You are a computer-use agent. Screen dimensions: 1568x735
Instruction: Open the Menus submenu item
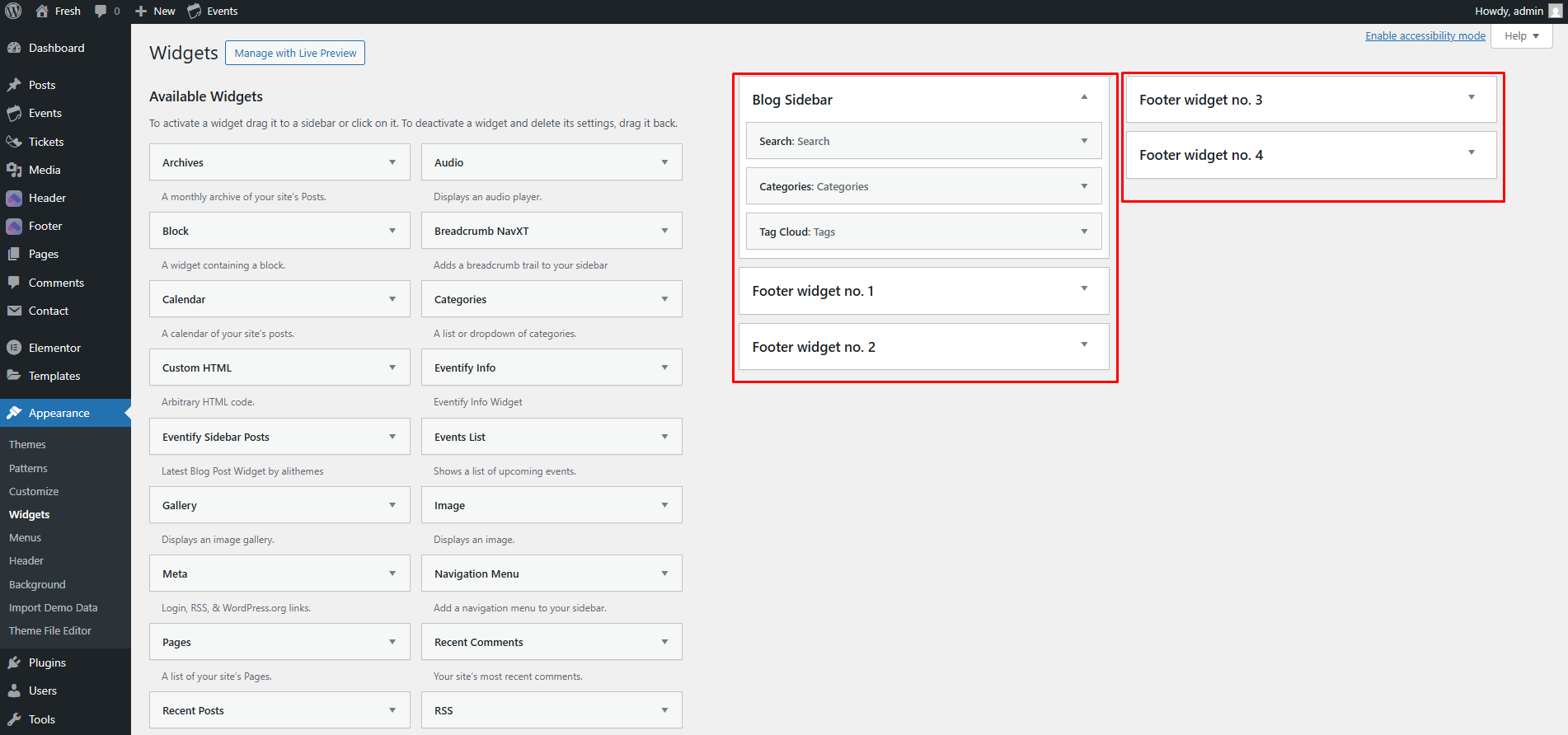[25, 537]
